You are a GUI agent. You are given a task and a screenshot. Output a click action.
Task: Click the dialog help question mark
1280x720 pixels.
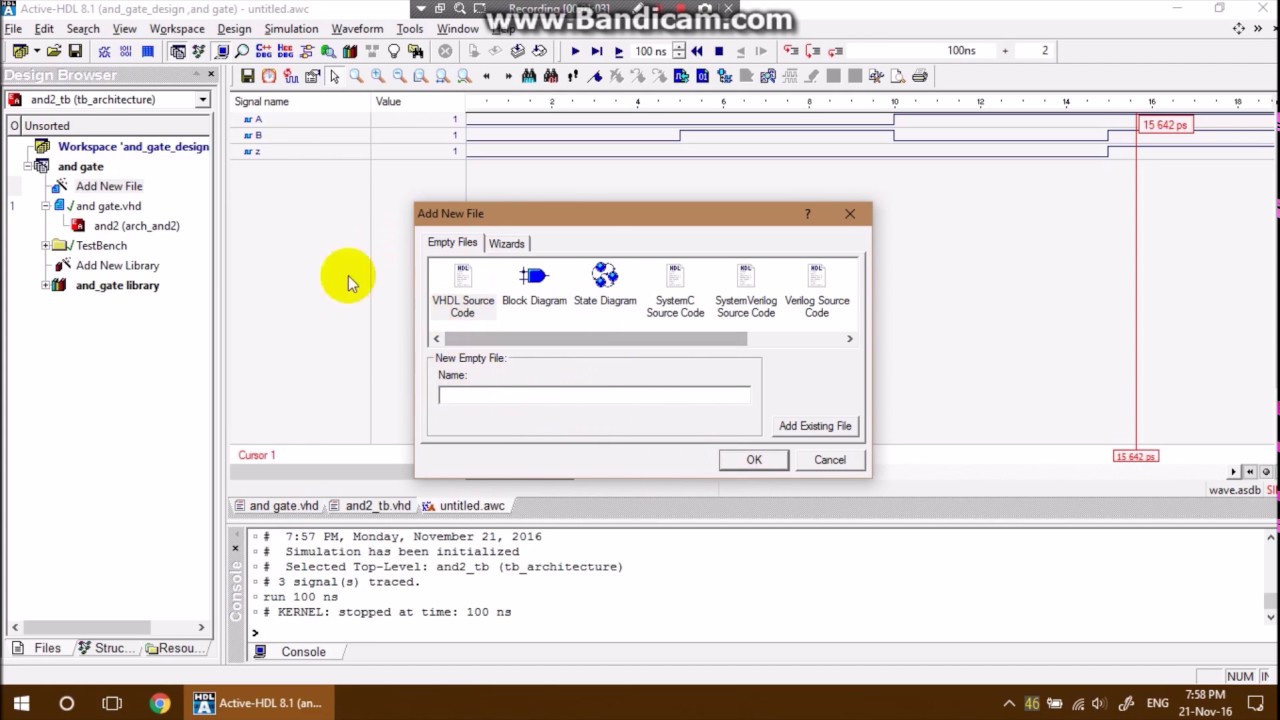pyautogui.click(x=808, y=213)
